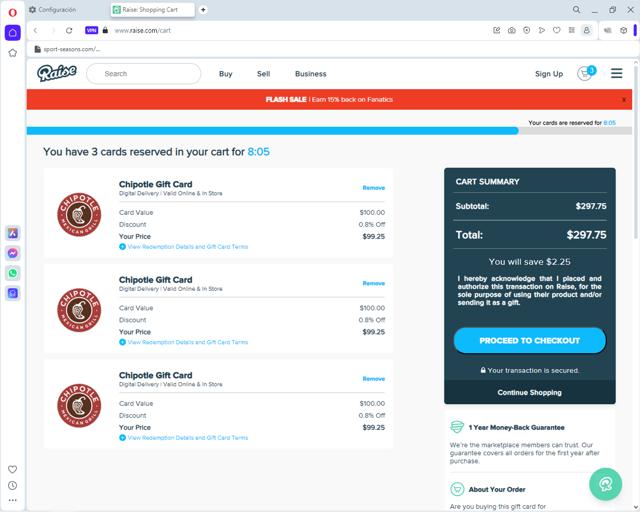Reload the page

[69, 31]
